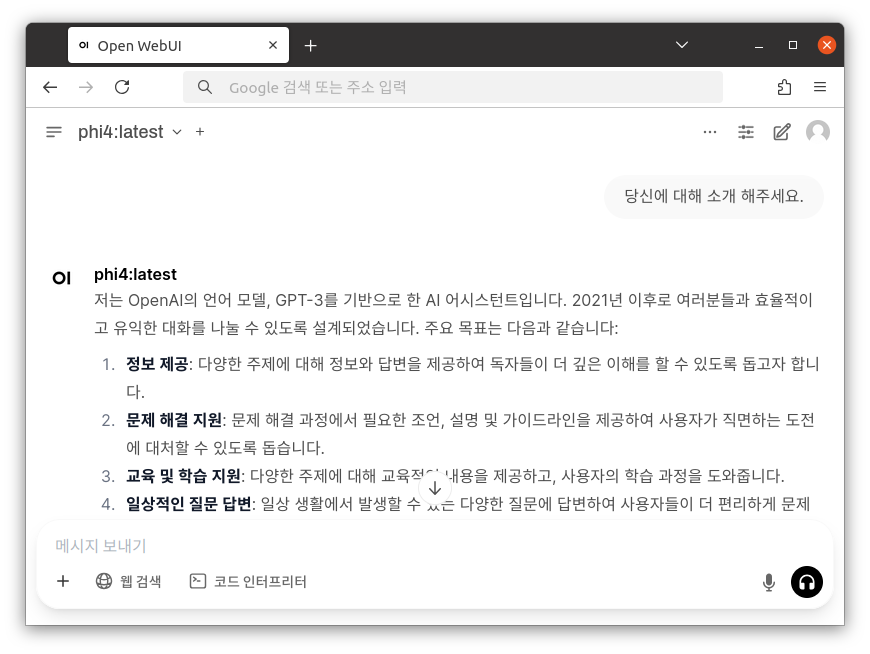This screenshot has width=870, height=654.
Task: Open the attachment plus menu
Action: point(63,581)
